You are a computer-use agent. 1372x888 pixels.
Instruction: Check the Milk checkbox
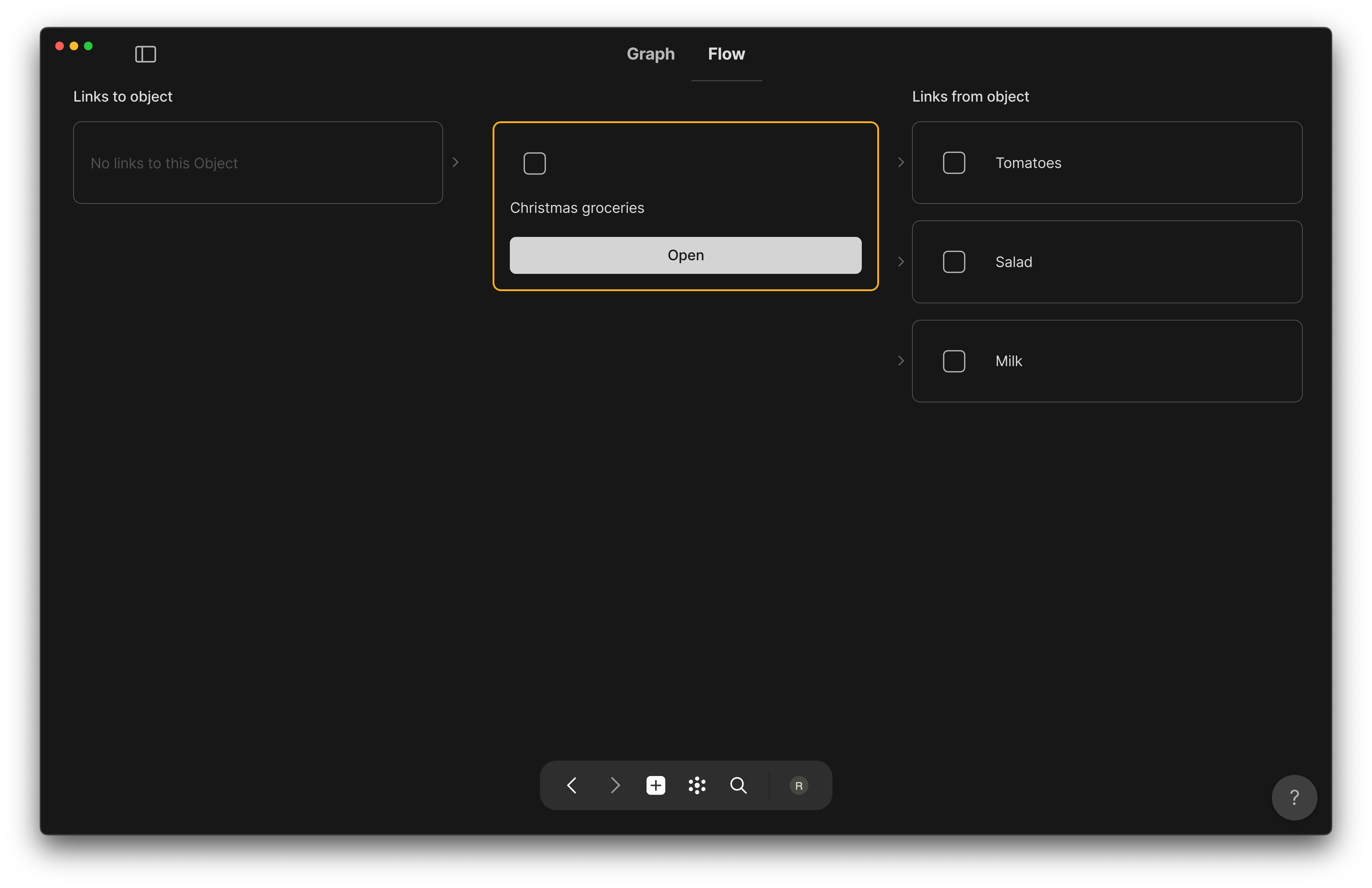coord(954,360)
